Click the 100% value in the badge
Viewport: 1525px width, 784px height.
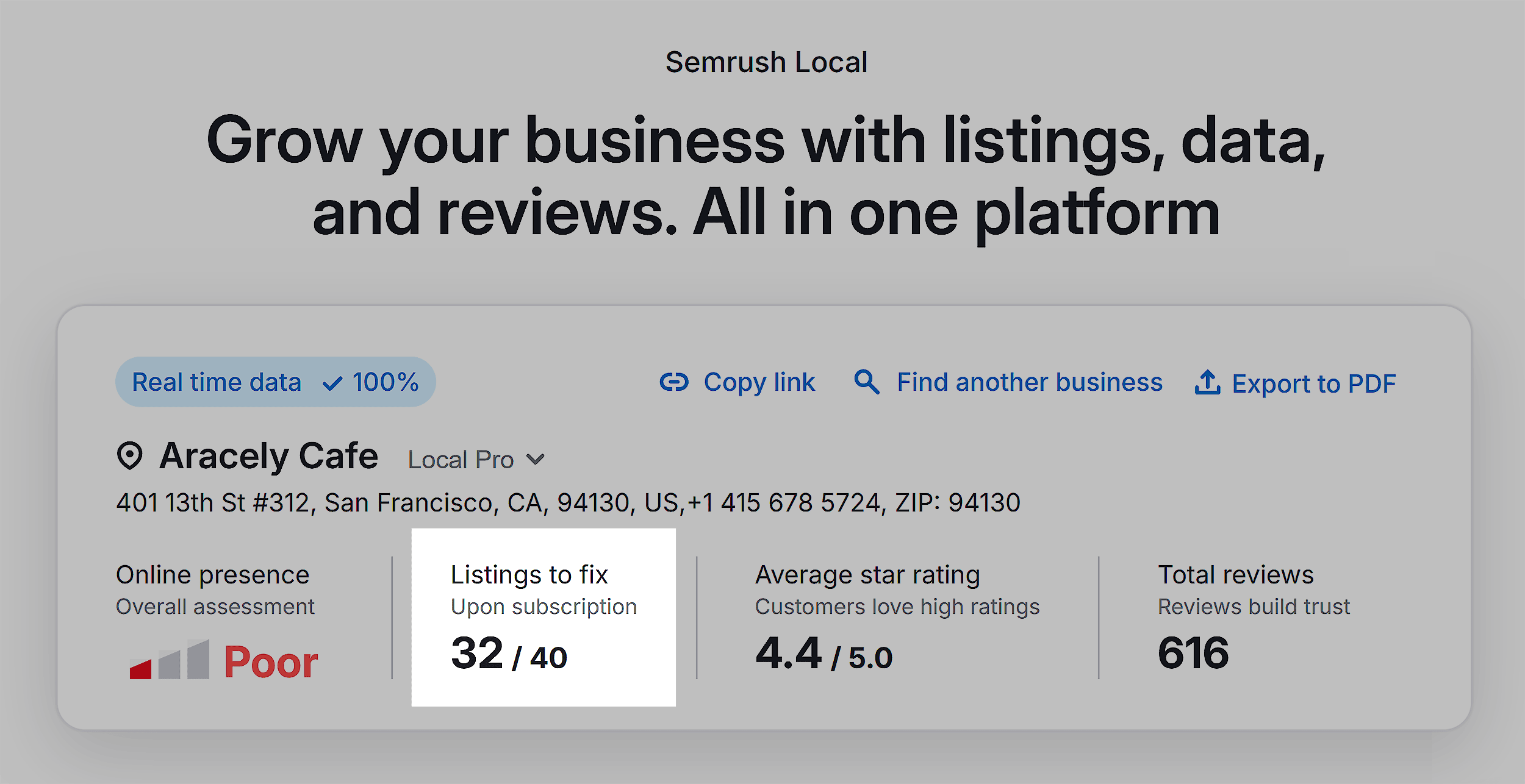coord(386,382)
